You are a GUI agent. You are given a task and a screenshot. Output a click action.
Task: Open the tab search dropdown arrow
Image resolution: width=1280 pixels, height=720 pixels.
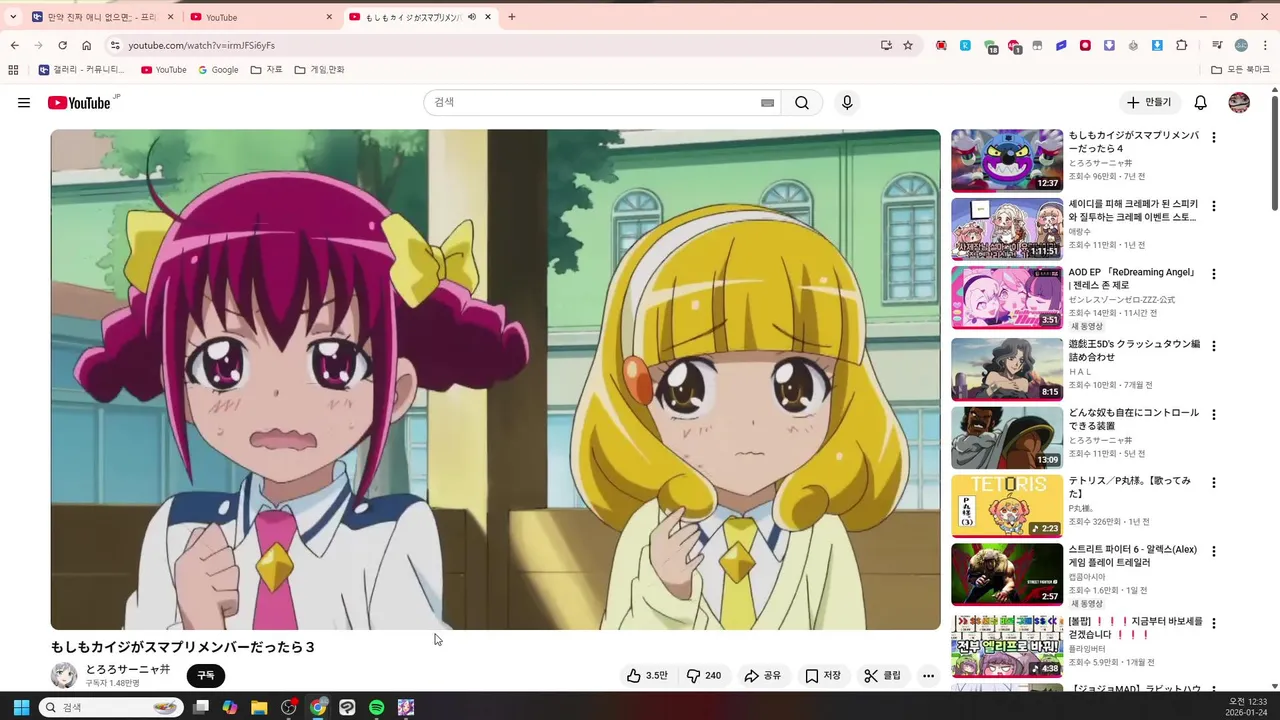point(13,17)
